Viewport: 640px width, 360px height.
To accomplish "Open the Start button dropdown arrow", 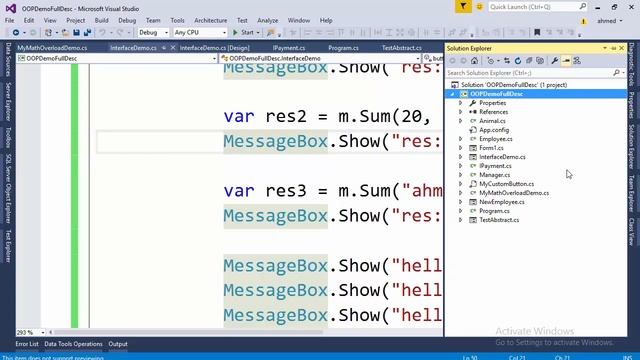I will point(258,33).
